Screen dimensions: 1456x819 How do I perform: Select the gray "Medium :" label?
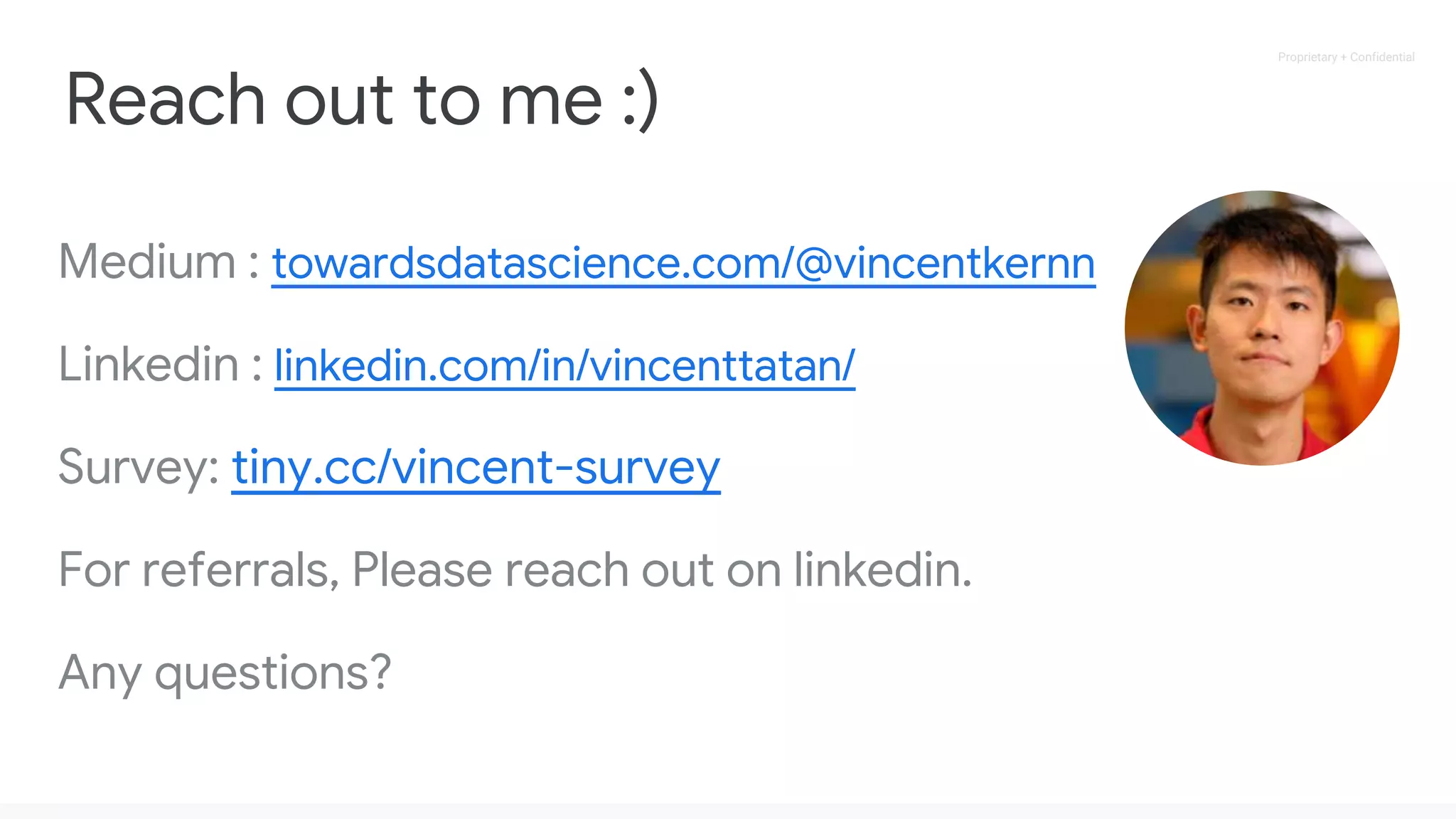pos(158,262)
